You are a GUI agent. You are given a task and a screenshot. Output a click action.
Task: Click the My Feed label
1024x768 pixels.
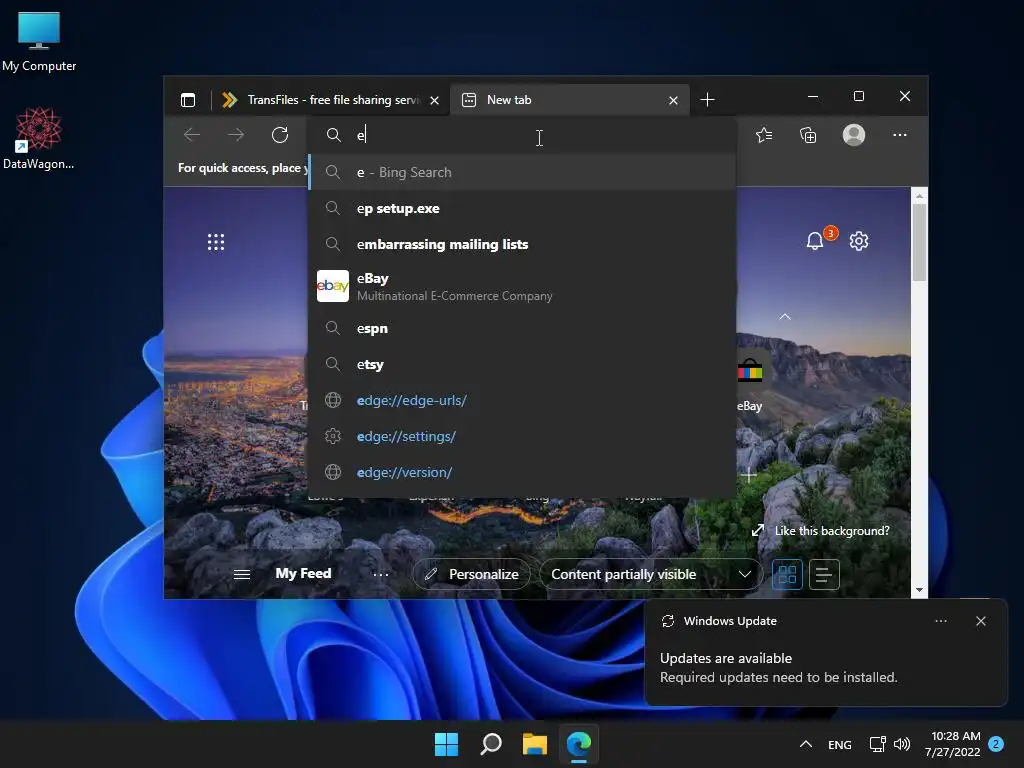click(x=303, y=573)
